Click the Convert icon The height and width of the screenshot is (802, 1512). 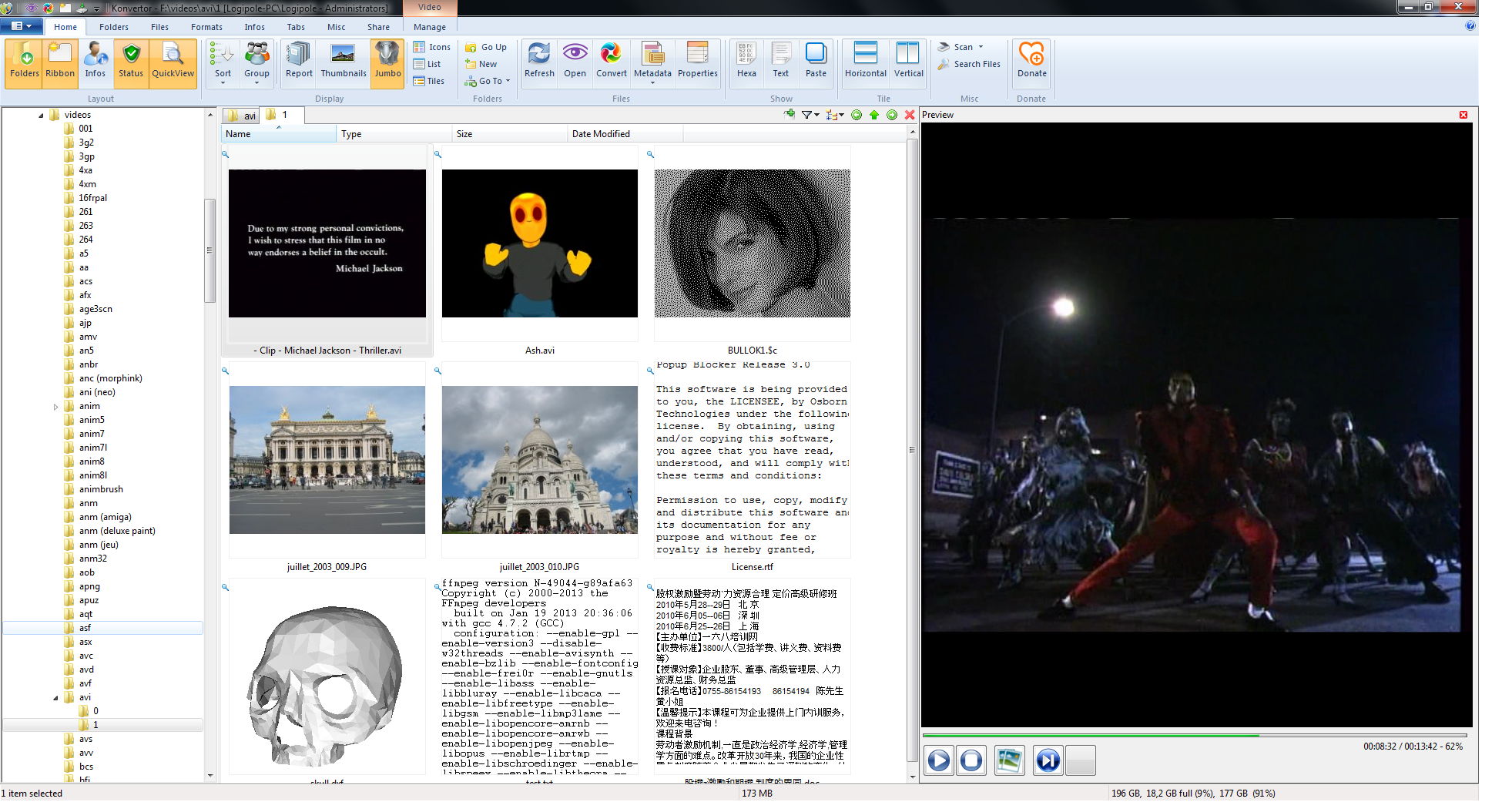pos(611,60)
